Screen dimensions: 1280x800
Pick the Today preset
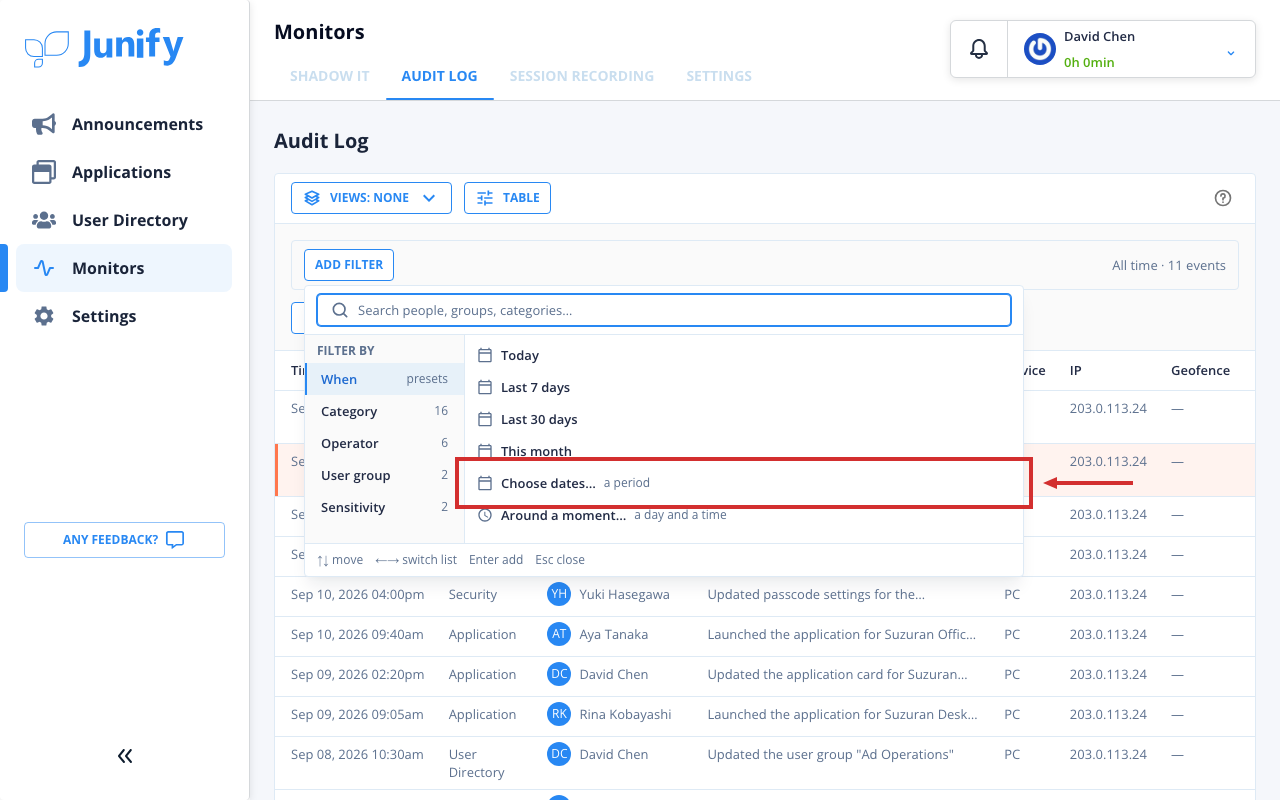744,355
